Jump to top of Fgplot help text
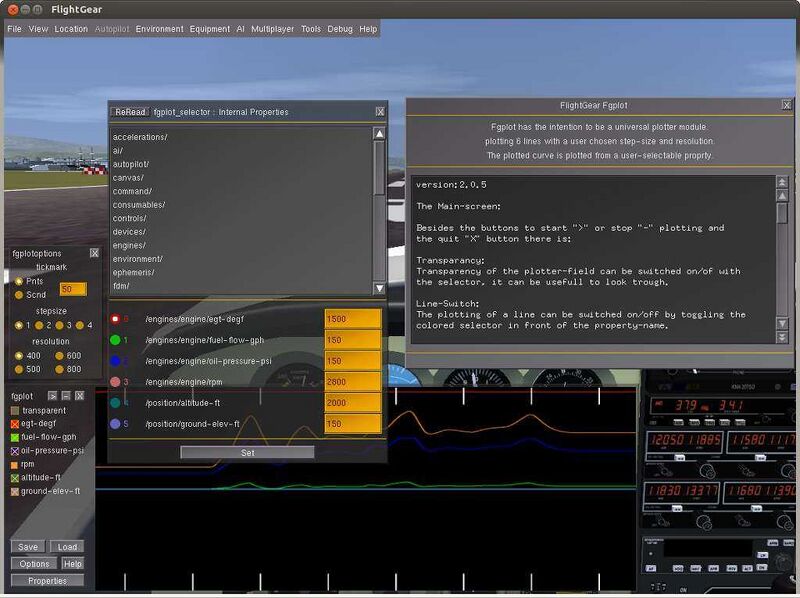Screen dimensions: 800x598 pyautogui.click(x=782, y=182)
